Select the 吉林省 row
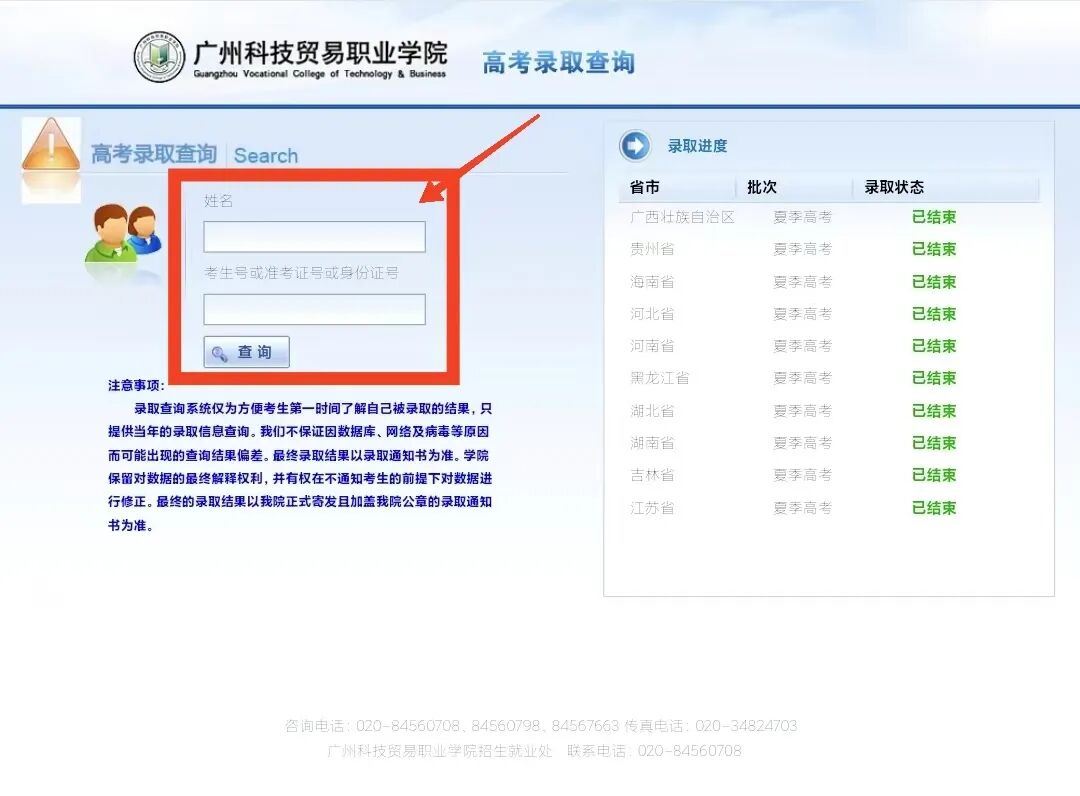 pos(829,475)
